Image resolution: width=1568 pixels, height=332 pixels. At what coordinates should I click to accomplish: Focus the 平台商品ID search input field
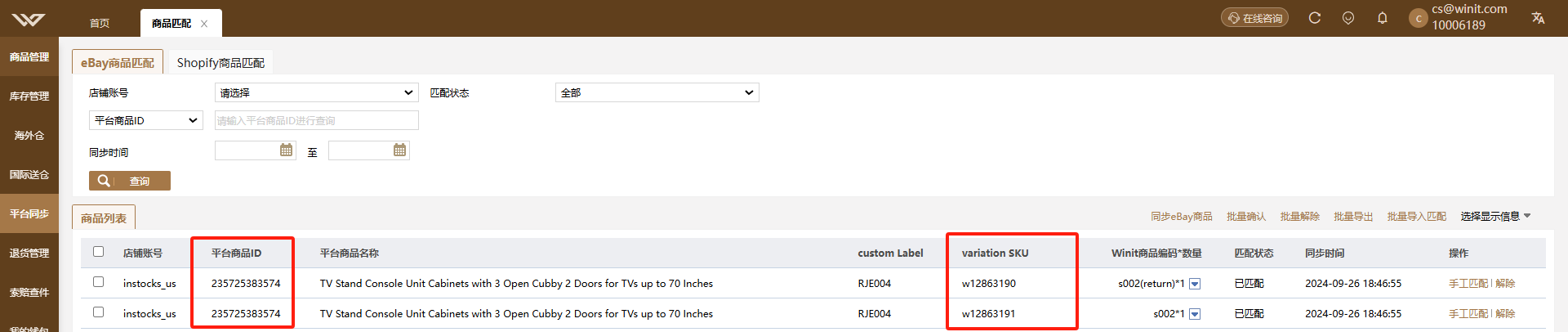317,120
